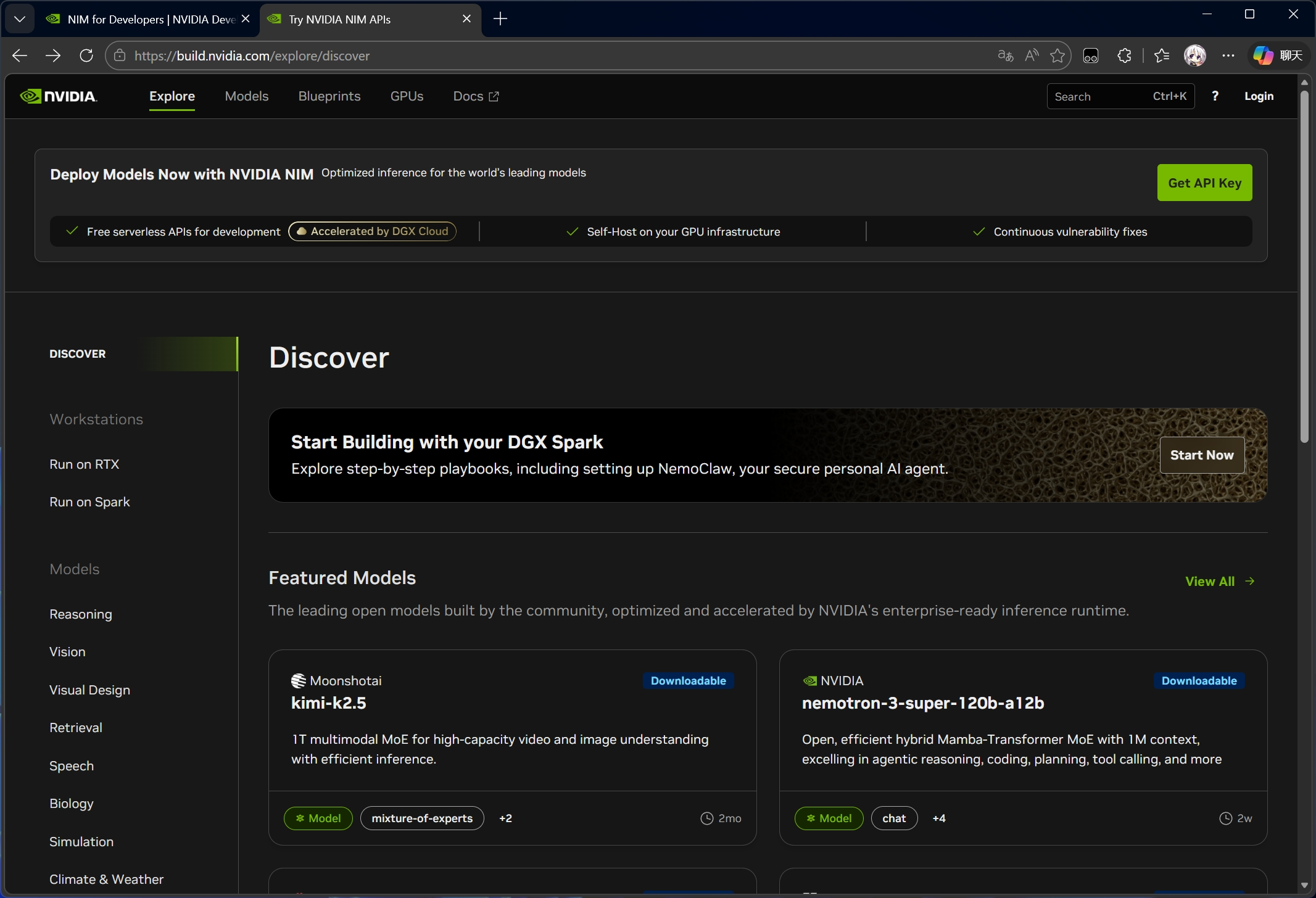This screenshot has height=898, width=1316.
Task: Click the browser refresh icon
Action: (x=86, y=56)
